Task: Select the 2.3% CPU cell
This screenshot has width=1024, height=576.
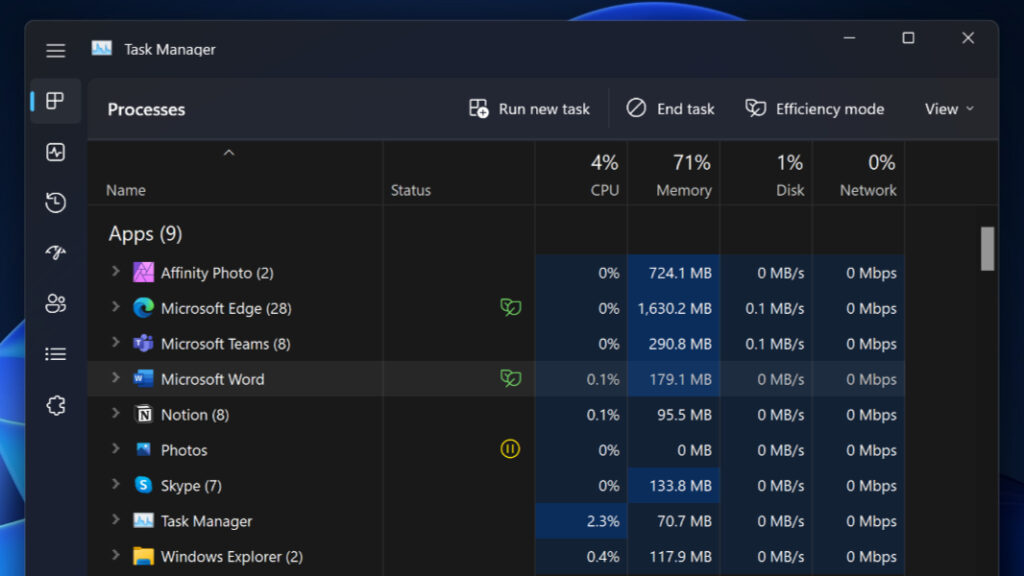Action: pyautogui.click(x=581, y=520)
